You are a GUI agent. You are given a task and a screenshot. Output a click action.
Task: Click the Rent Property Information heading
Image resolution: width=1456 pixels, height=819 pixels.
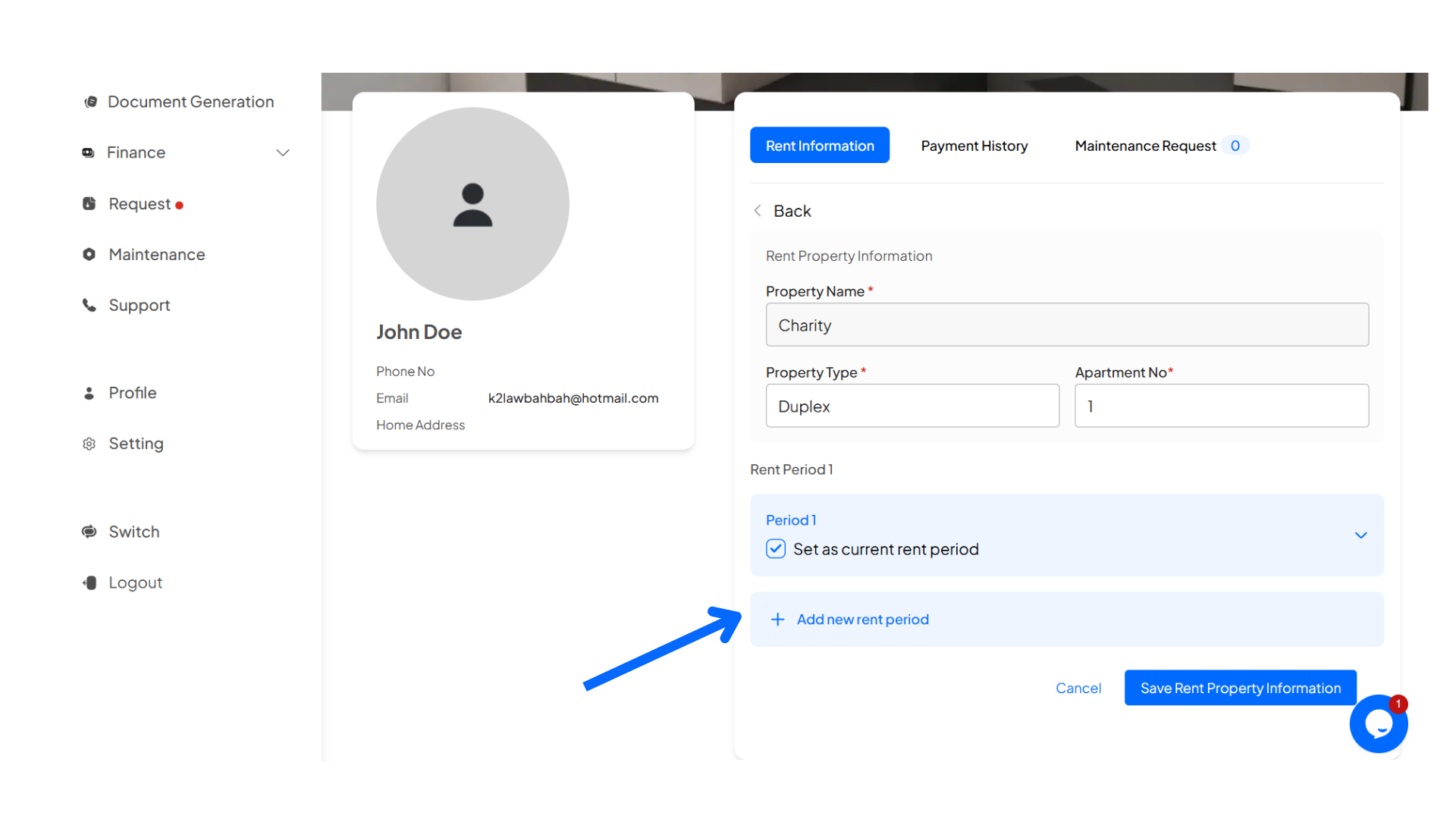(x=849, y=256)
